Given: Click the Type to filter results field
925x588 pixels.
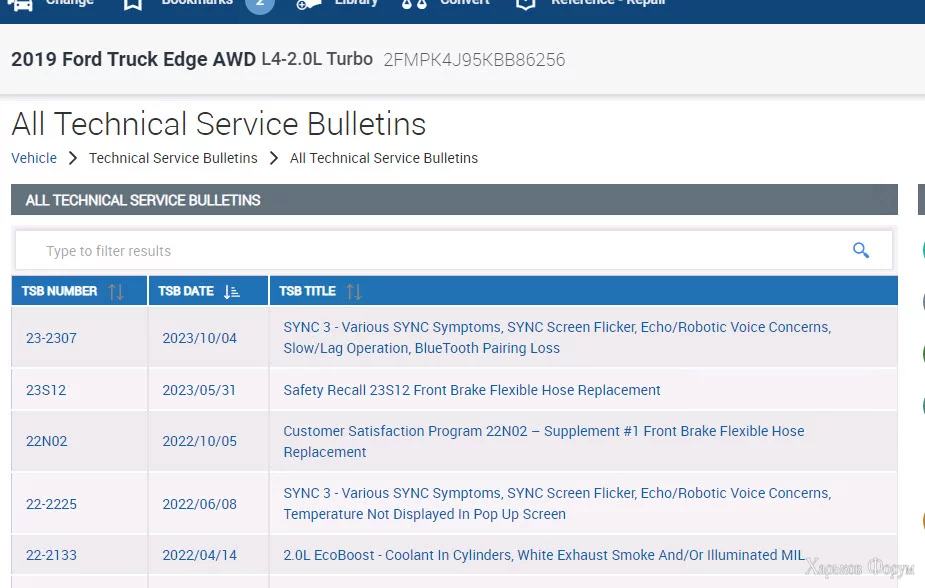Looking at the screenshot, I should (430, 251).
